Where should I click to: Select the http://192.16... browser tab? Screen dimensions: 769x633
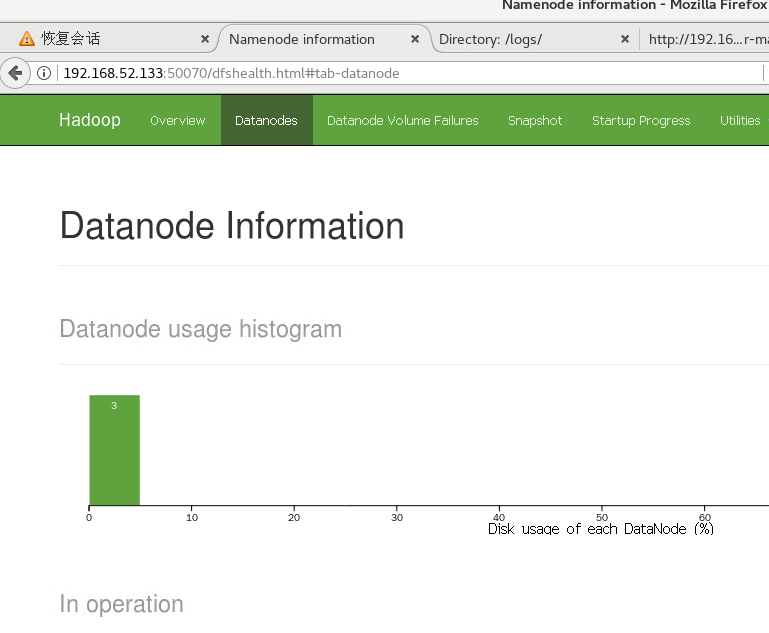(x=708, y=39)
